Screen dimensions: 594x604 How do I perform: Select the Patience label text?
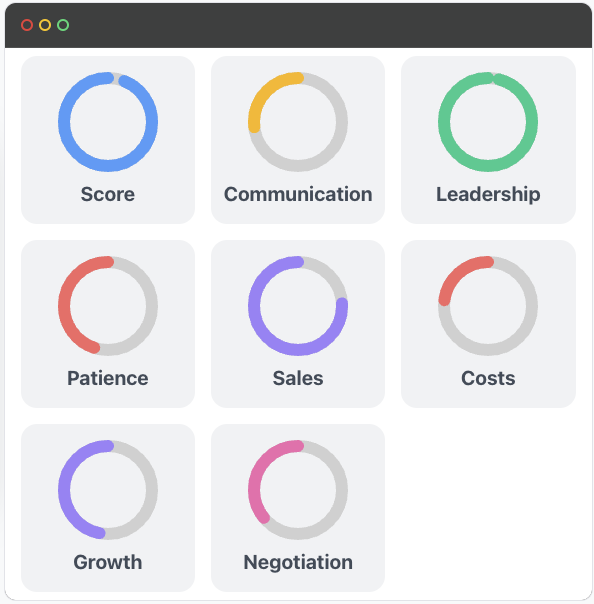tap(108, 378)
